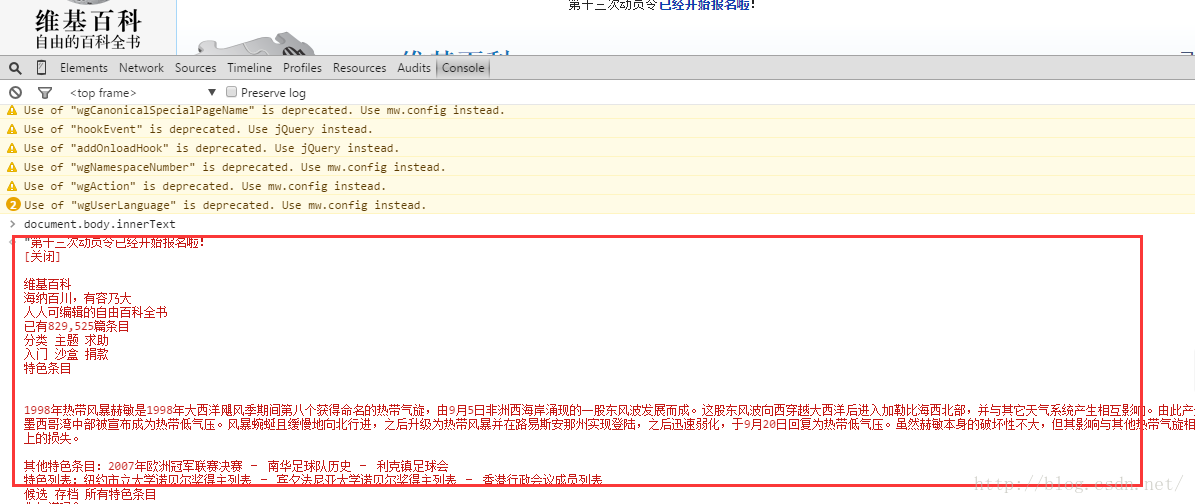
Task: Click the wgCanonicalSpecialPageName deprecation message
Action: pos(264,111)
